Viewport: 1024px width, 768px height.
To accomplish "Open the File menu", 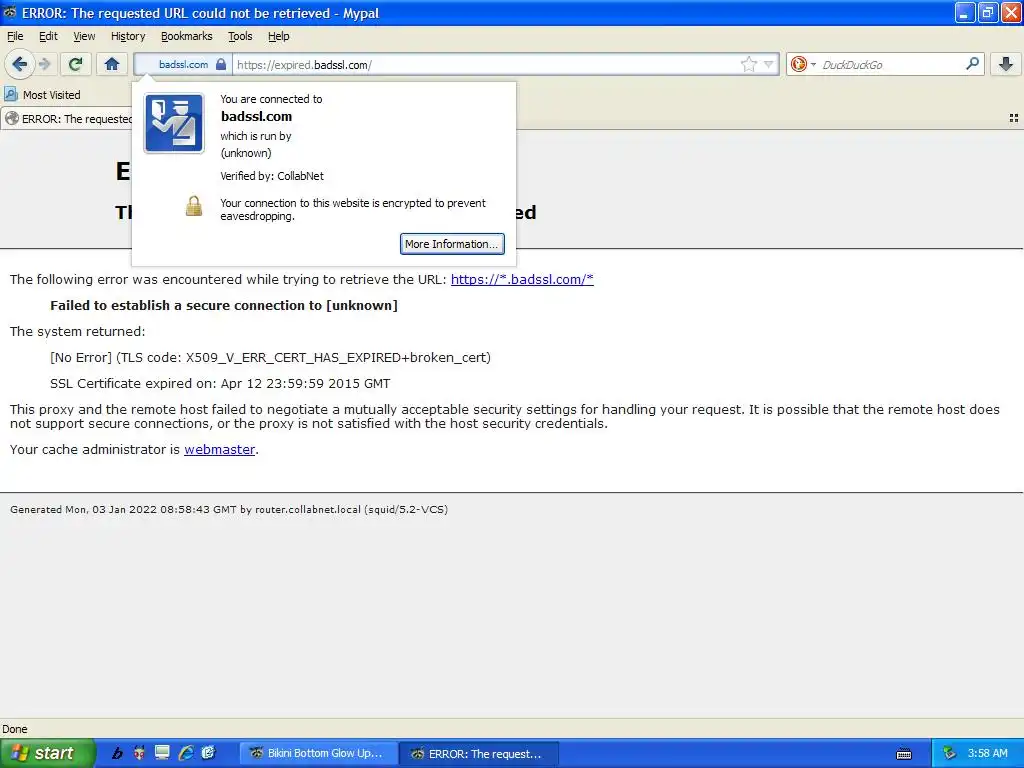I will click(x=15, y=36).
